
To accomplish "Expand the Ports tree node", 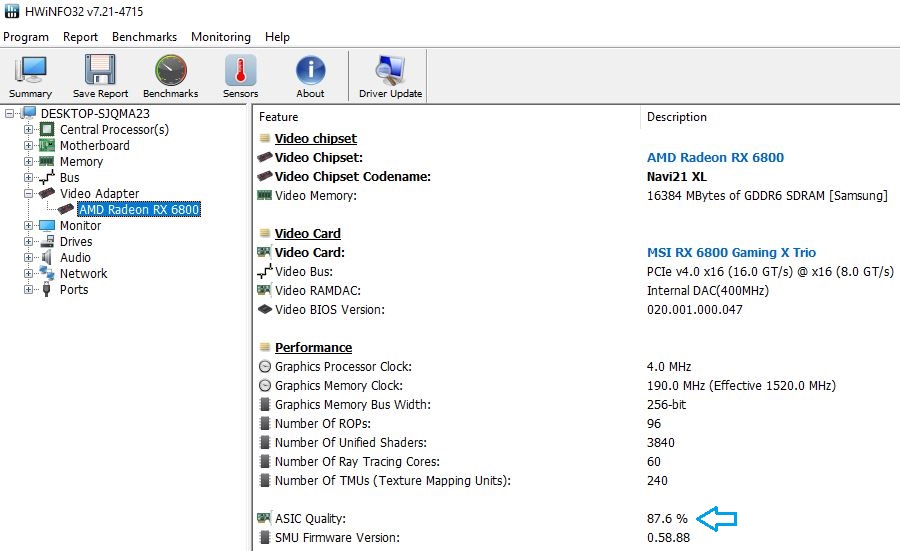I will 28,290.
